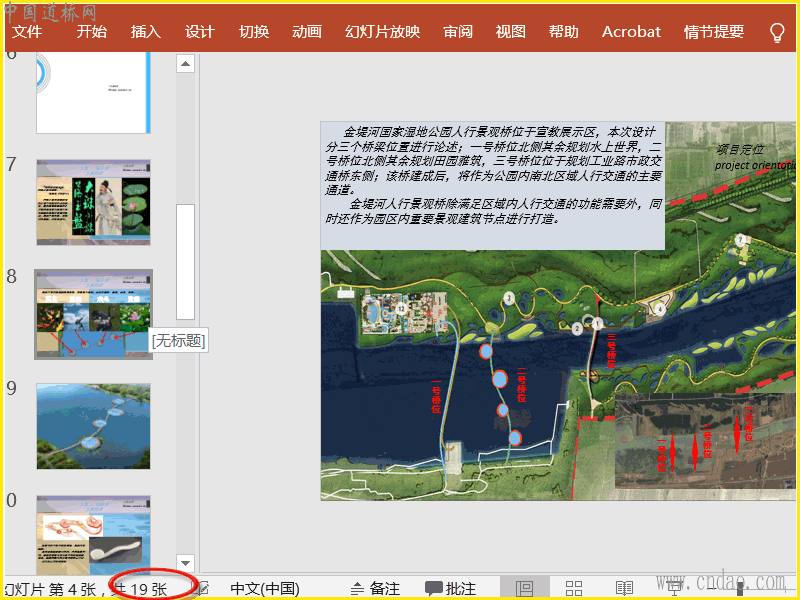The image size is (800, 600).
Task: Switch to Reading view icon
Action: [x=624, y=588]
